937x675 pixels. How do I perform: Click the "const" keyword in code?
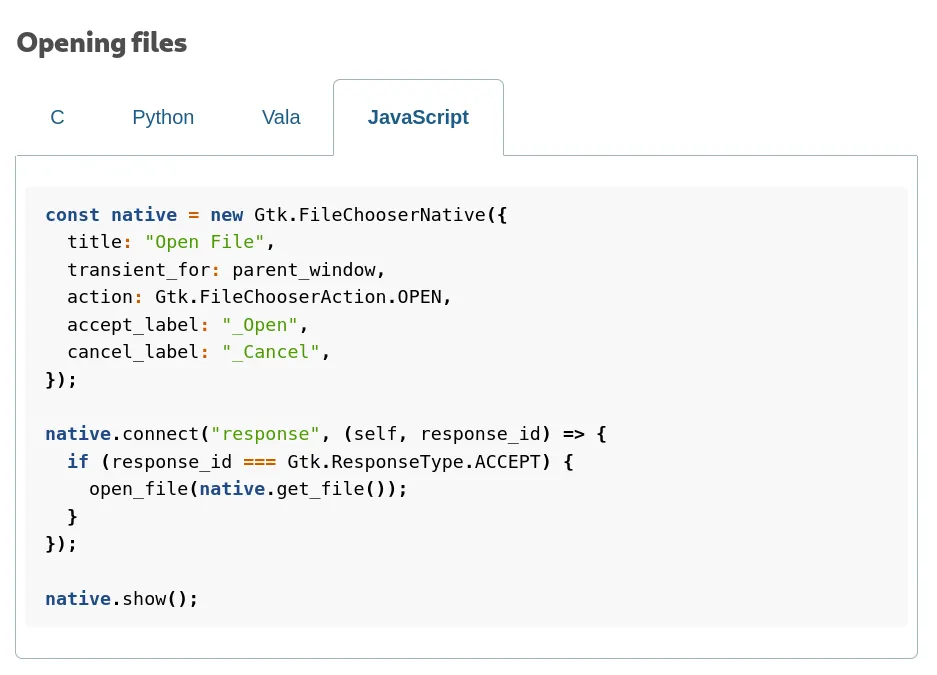pos(72,215)
